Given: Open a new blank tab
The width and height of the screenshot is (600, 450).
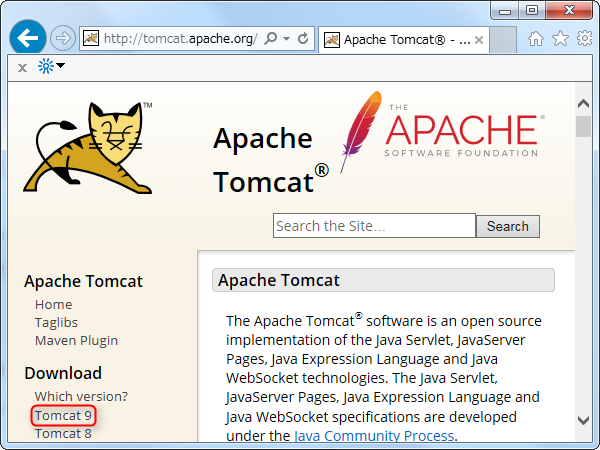Looking at the screenshot, I should pos(503,40).
